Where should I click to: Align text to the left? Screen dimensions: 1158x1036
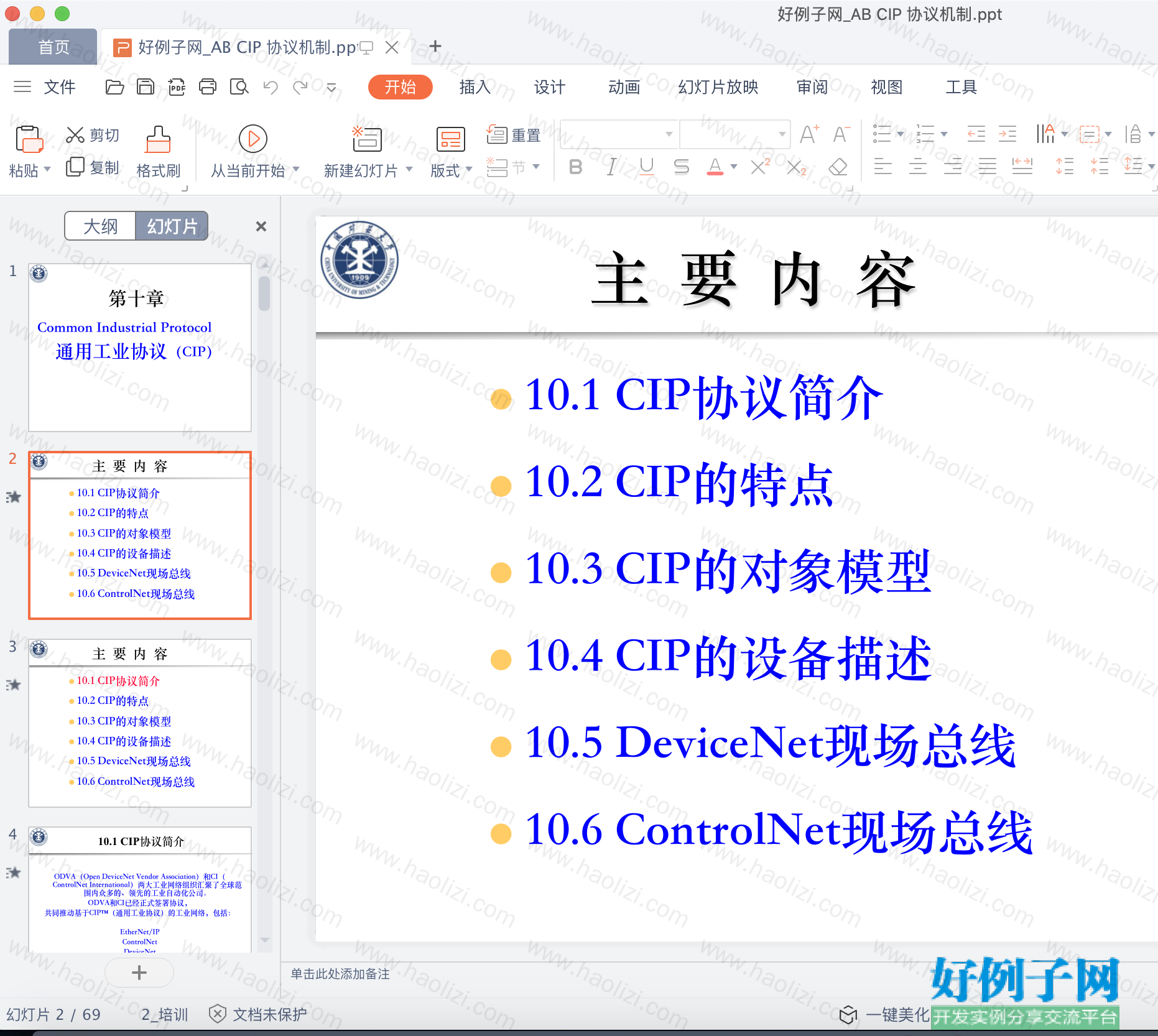882,167
